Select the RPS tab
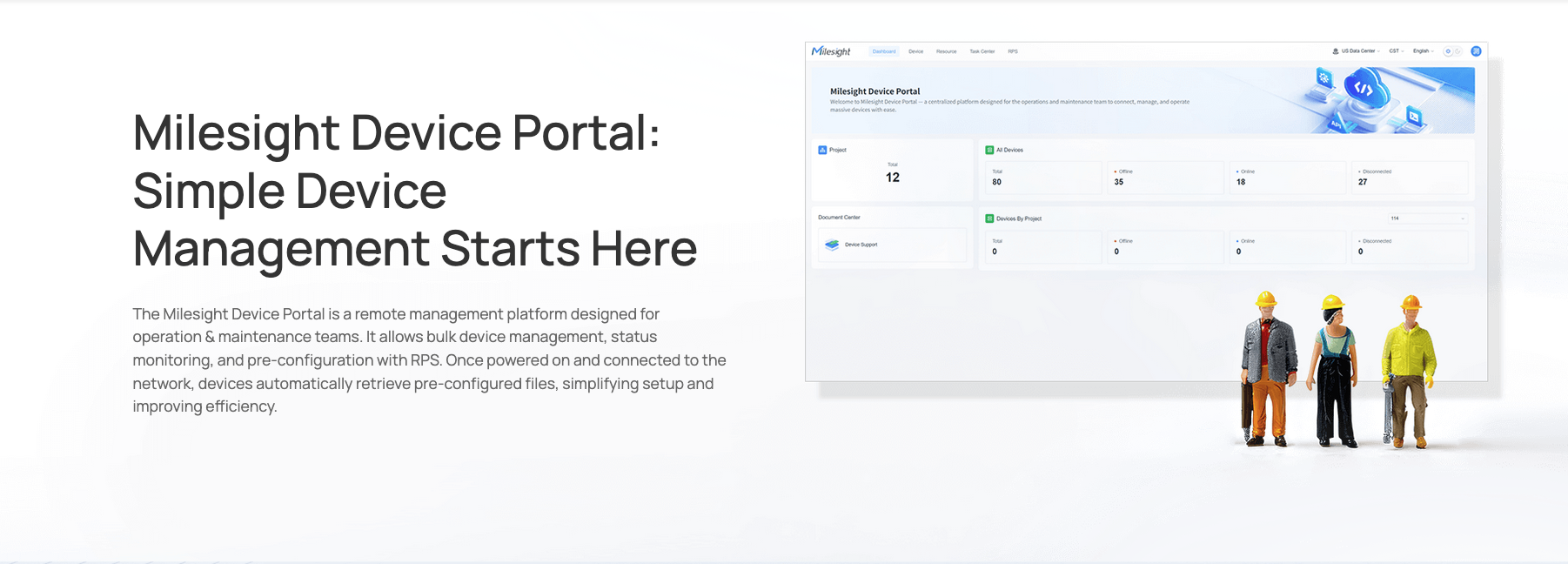 pos(1013,51)
